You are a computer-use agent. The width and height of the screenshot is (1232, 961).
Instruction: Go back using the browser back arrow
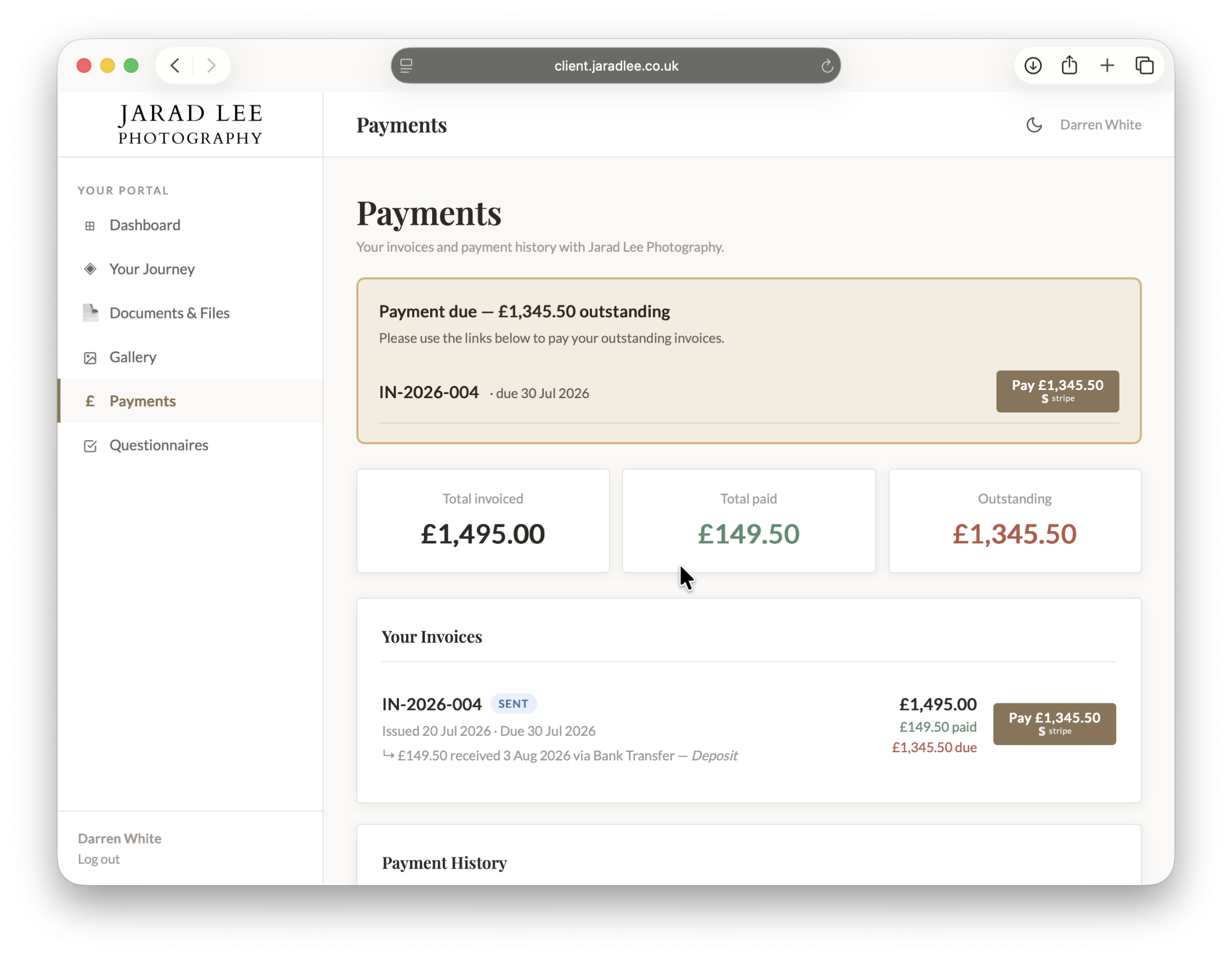pos(175,66)
